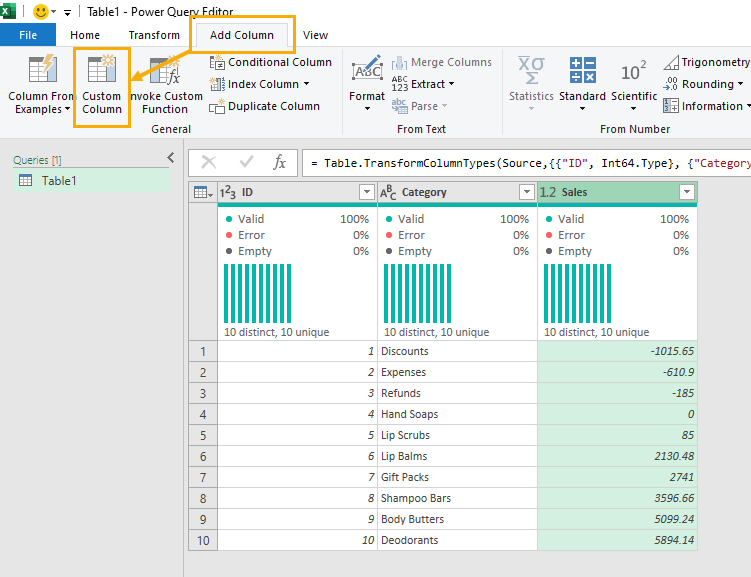Add a Conditional Column

tap(271, 62)
